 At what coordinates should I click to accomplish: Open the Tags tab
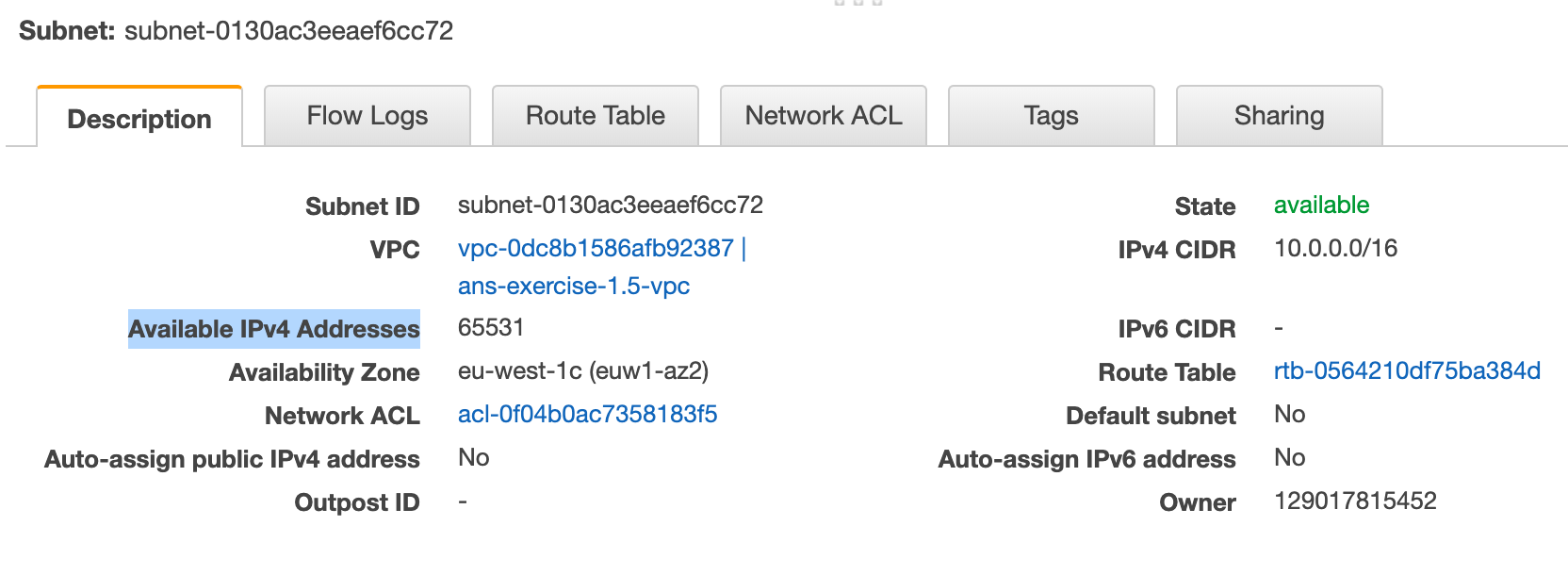(x=1052, y=116)
